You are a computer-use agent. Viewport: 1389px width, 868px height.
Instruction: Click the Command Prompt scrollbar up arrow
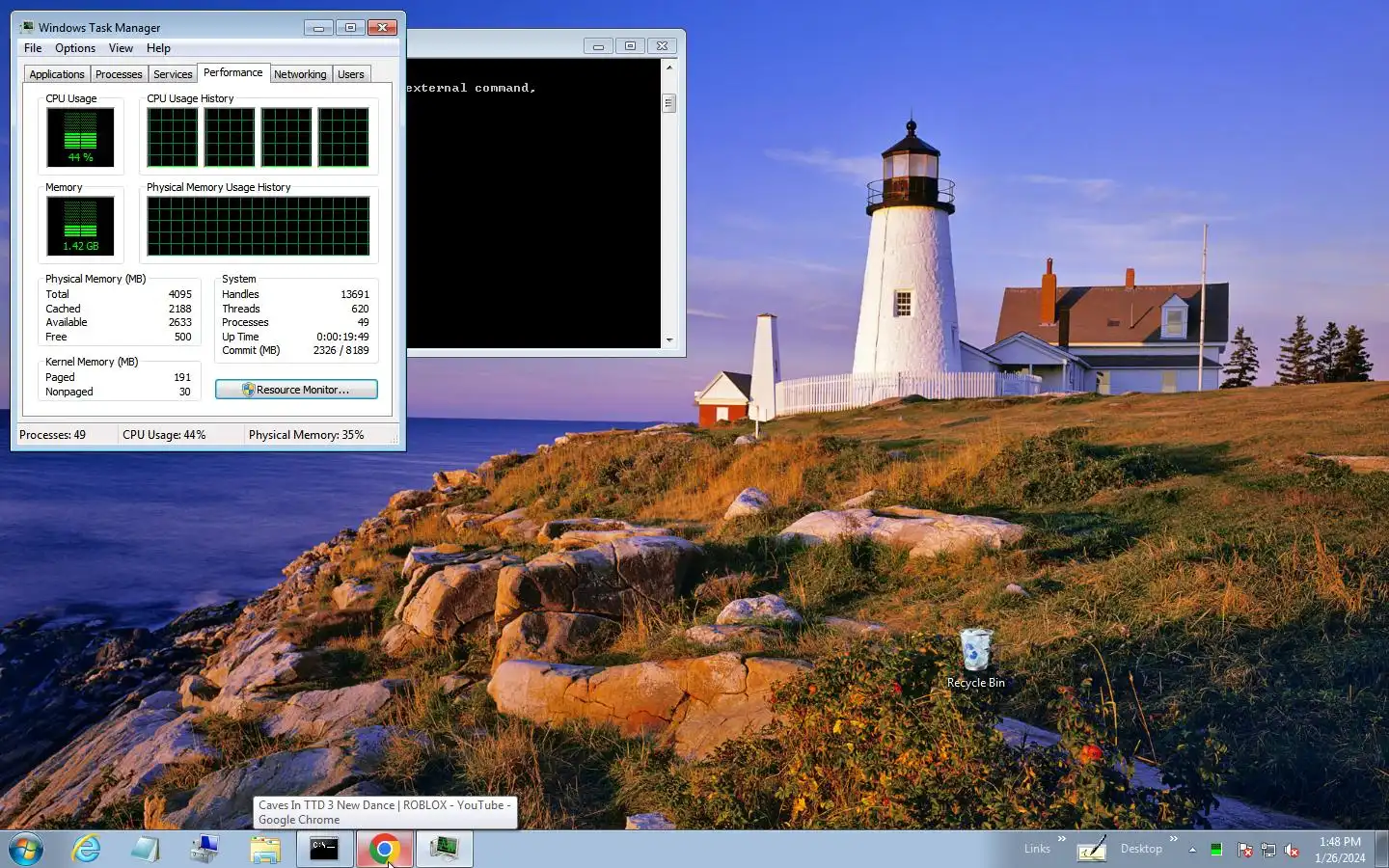point(669,68)
